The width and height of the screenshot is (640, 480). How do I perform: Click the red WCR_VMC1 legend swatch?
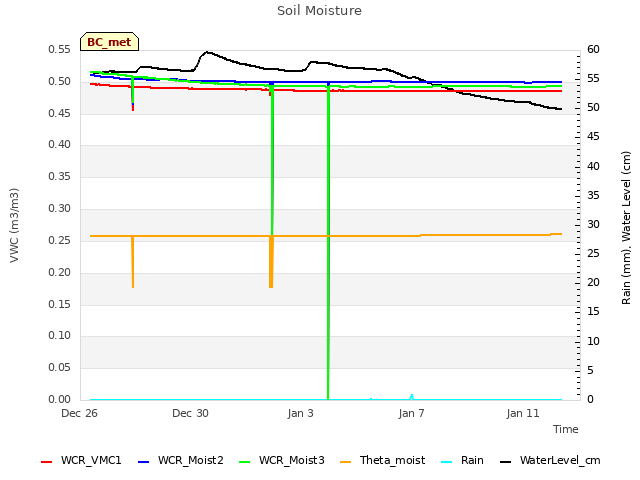coord(47,462)
